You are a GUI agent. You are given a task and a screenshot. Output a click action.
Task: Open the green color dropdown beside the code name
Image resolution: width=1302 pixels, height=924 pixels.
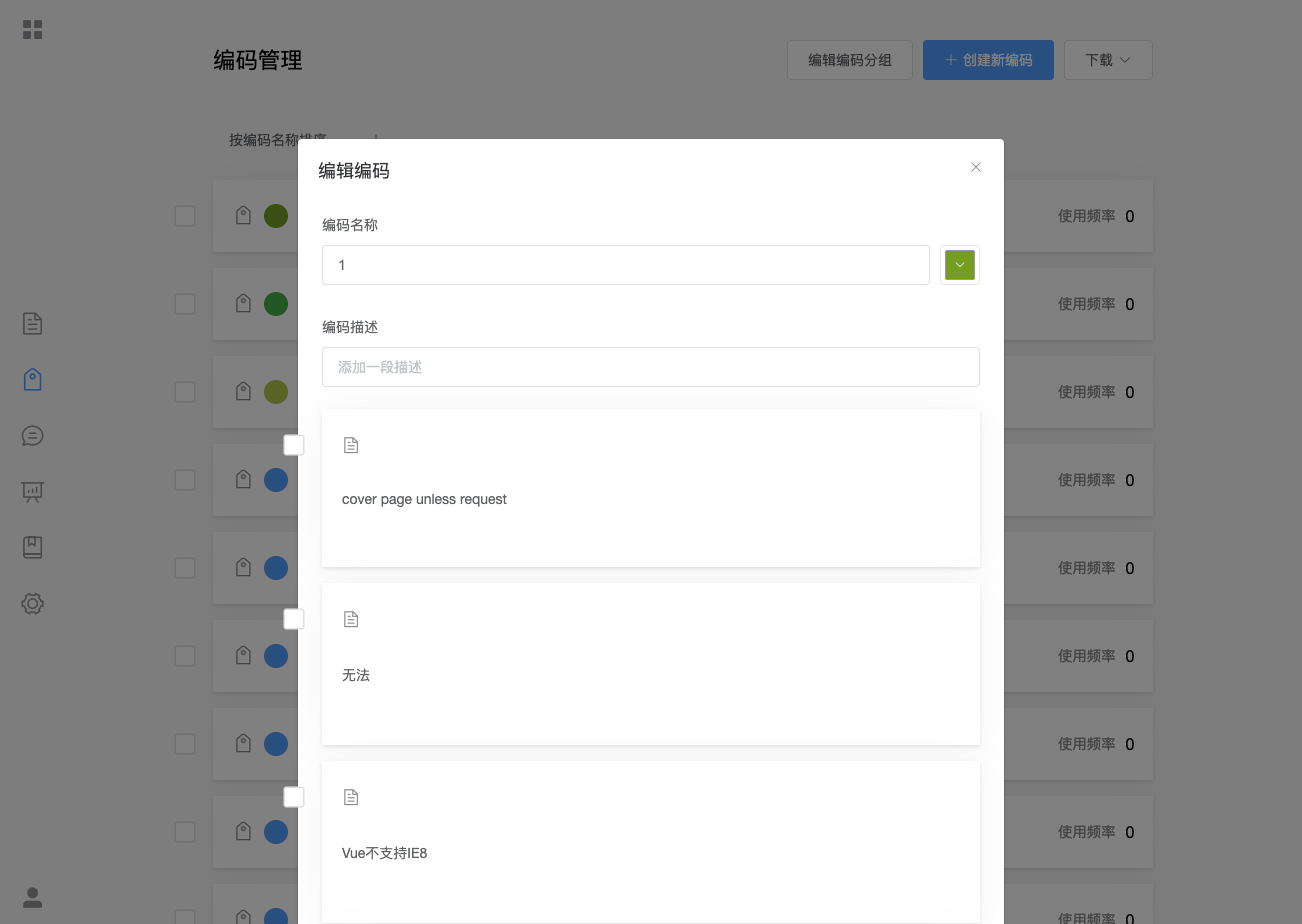tap(960, 265)
